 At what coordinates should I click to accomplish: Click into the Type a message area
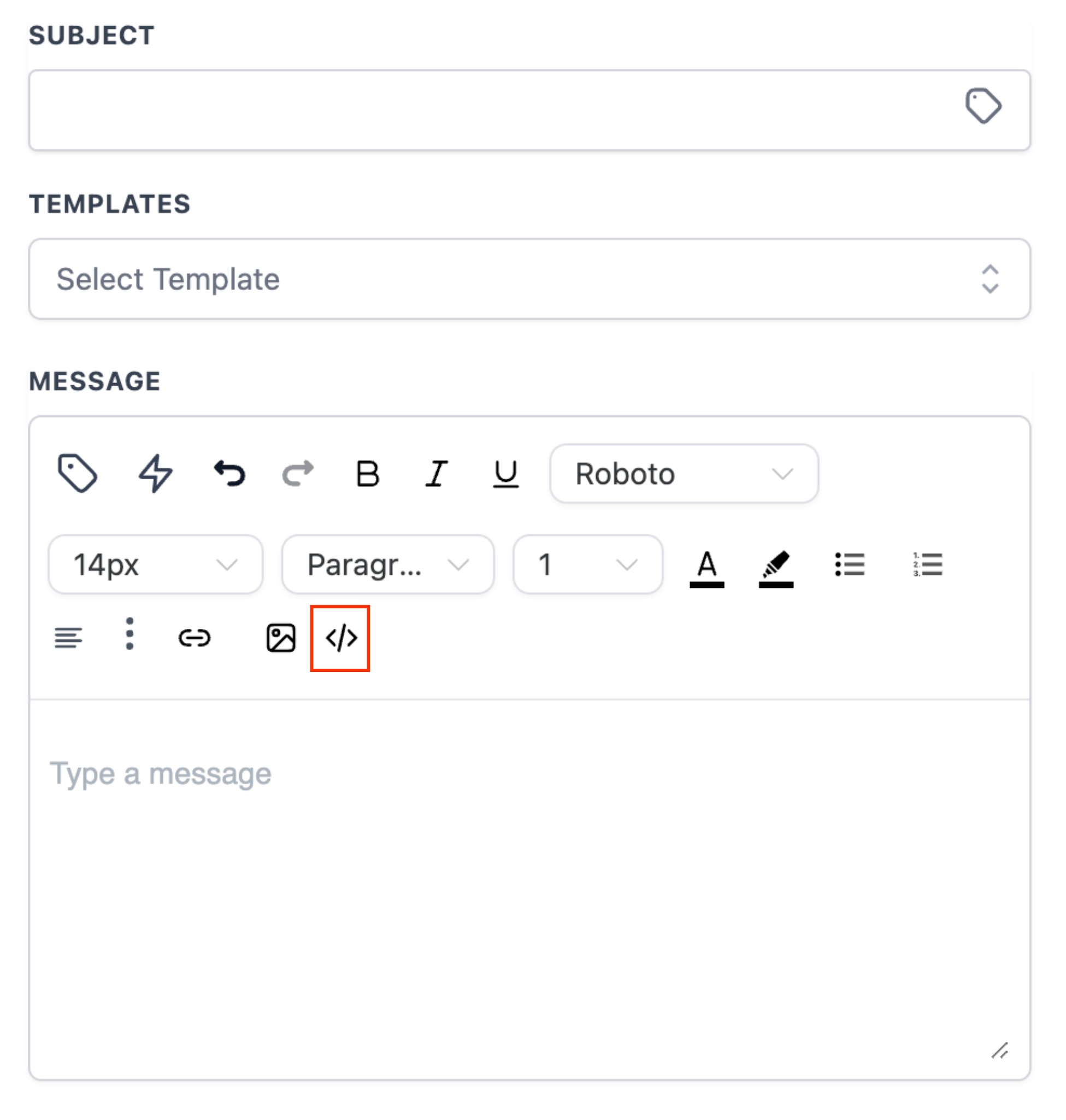[x=529, y=887]
